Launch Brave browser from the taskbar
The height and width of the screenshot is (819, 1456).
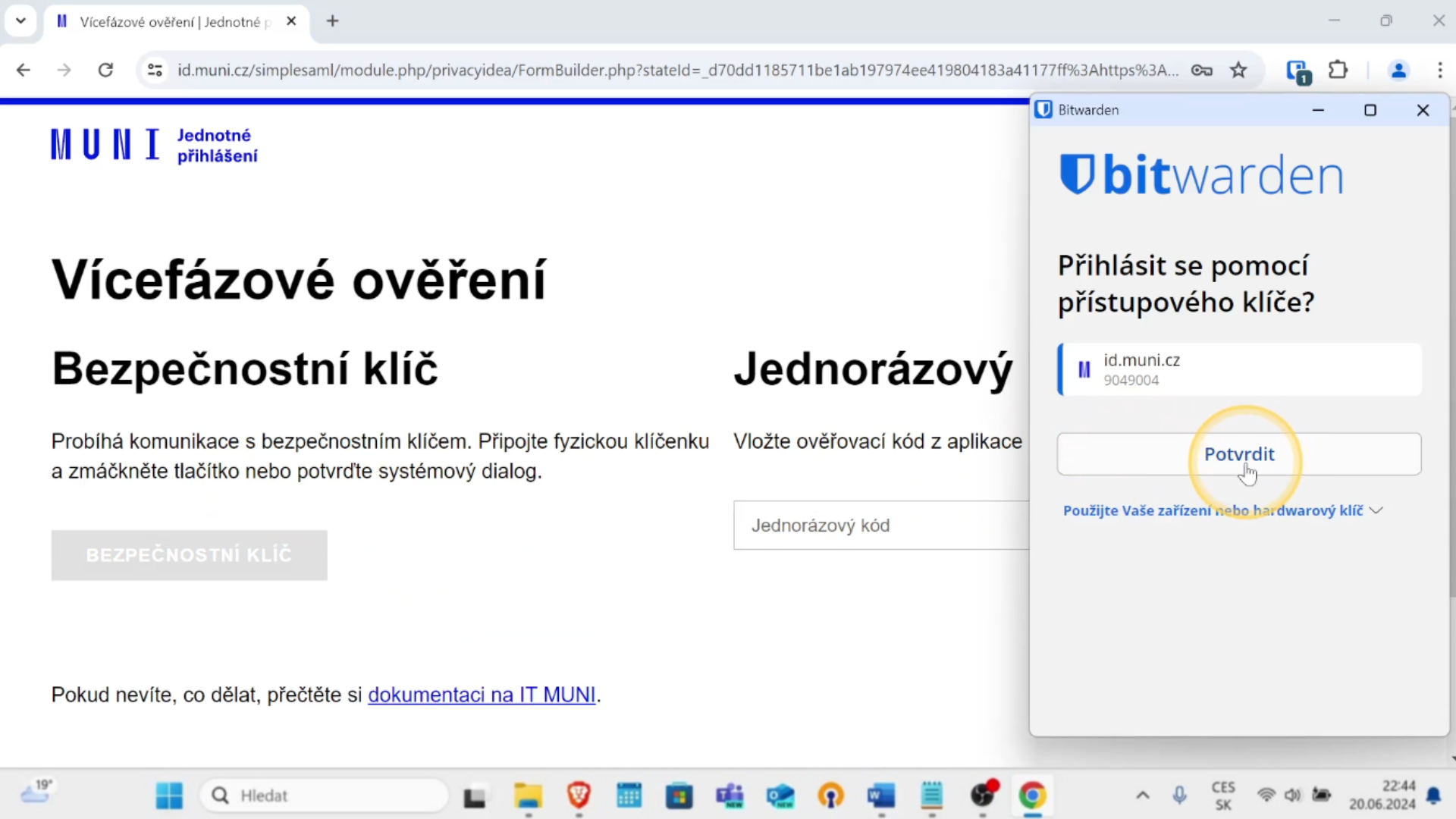(x=579, y=795)
